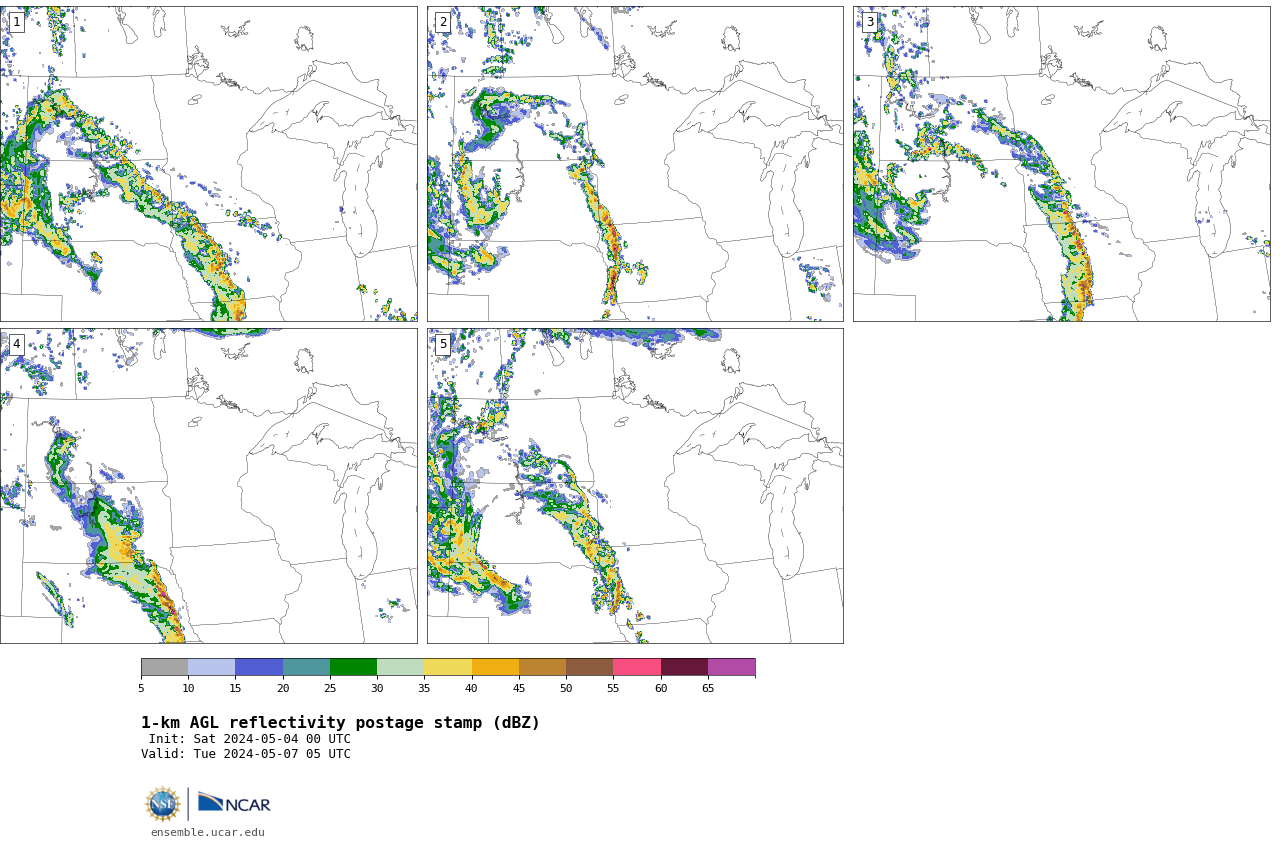Click the orange 40-45 dBZ swatch
1280x844 pixels.
[x=495, y=667]
